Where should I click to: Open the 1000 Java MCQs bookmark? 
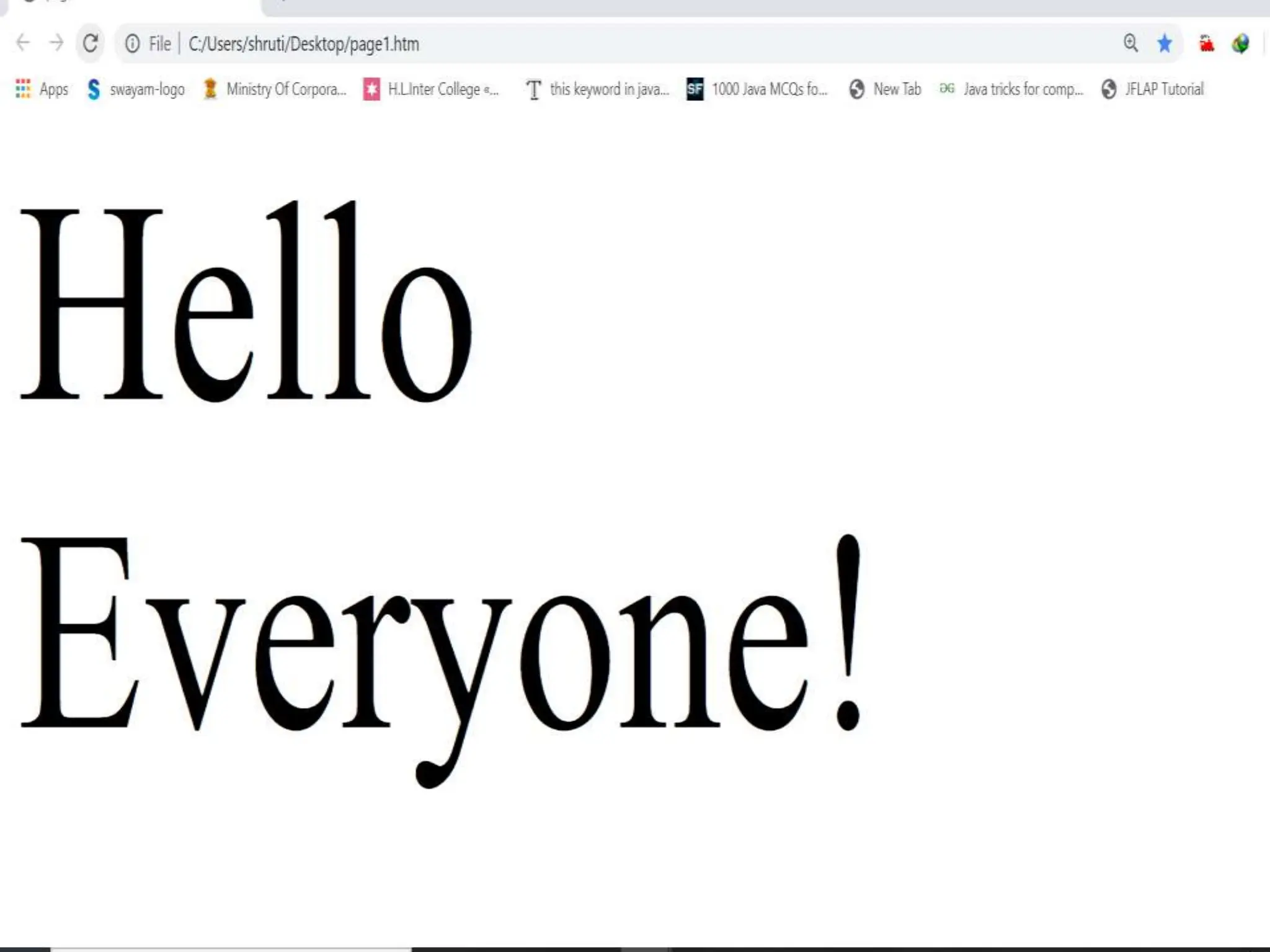tap(757, 89)
